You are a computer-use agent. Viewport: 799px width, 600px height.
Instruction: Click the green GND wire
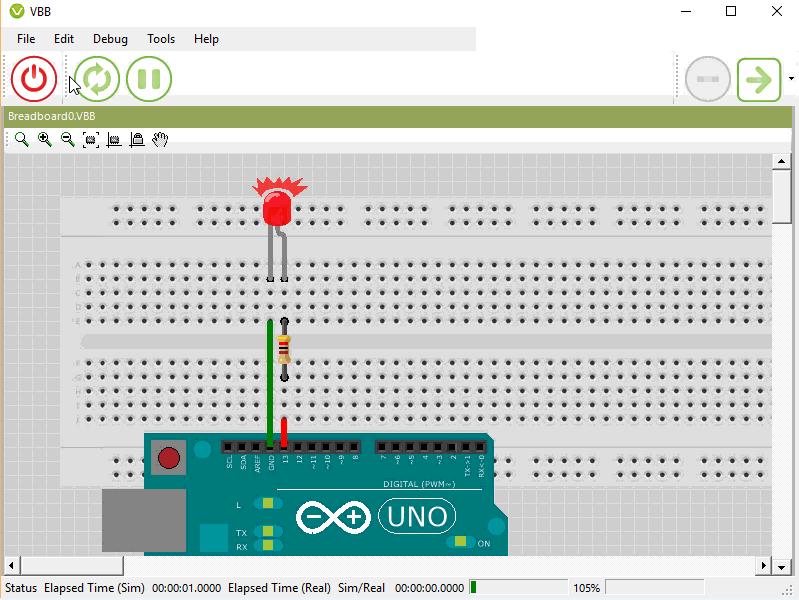[x=270, y=382]
